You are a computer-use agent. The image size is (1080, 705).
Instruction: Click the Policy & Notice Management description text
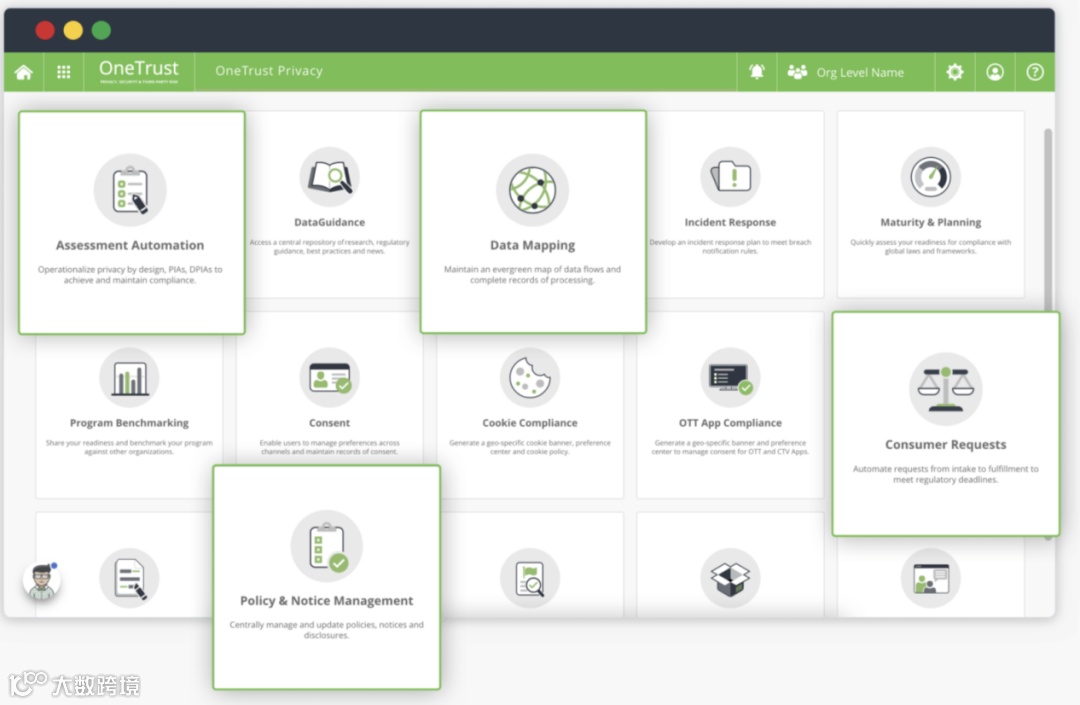point(326,630)
